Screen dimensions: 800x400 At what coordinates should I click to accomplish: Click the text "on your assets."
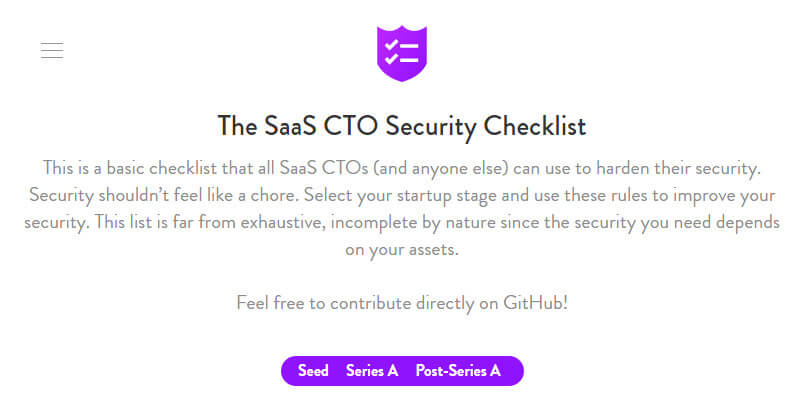[x=401, y=250]
